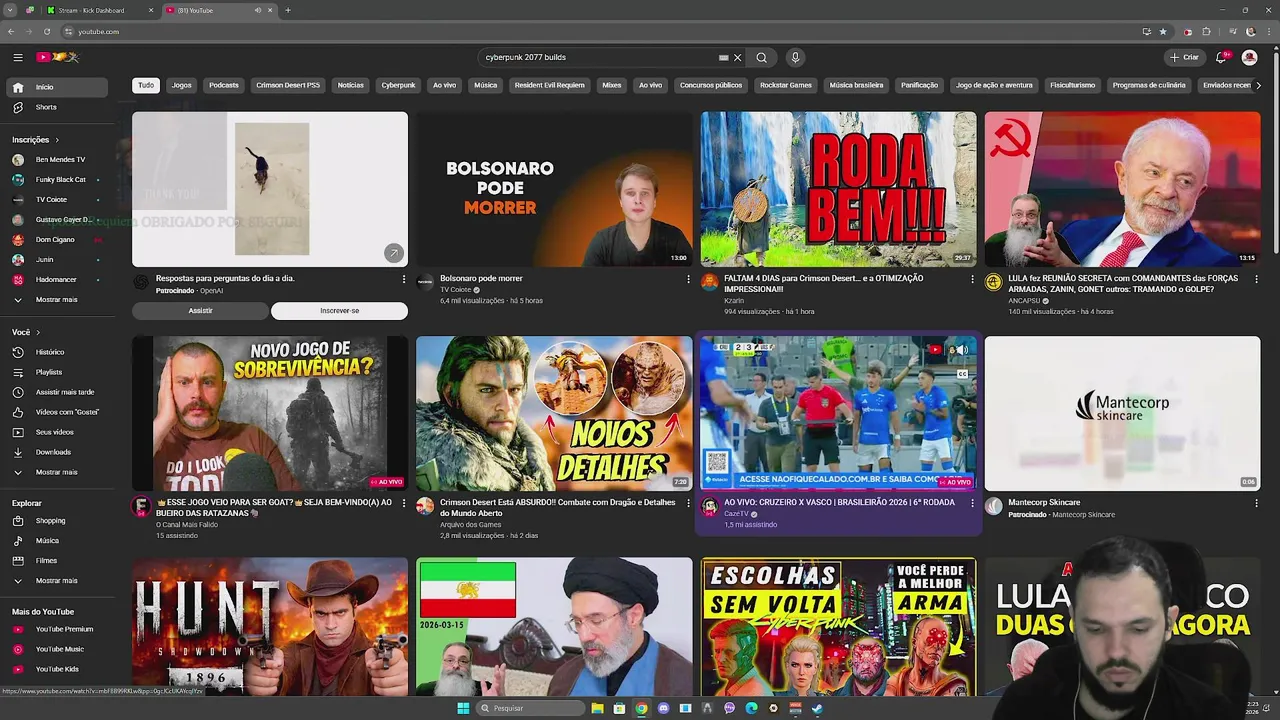Open the notifications bell

coord(1221,57)
